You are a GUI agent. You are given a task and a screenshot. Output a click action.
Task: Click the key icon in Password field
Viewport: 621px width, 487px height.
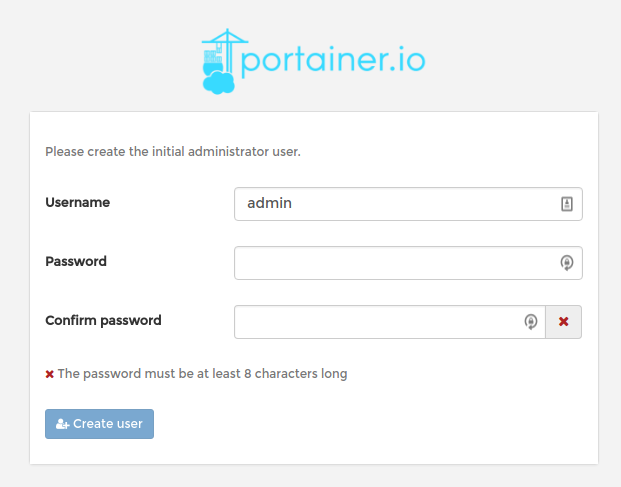567,263
